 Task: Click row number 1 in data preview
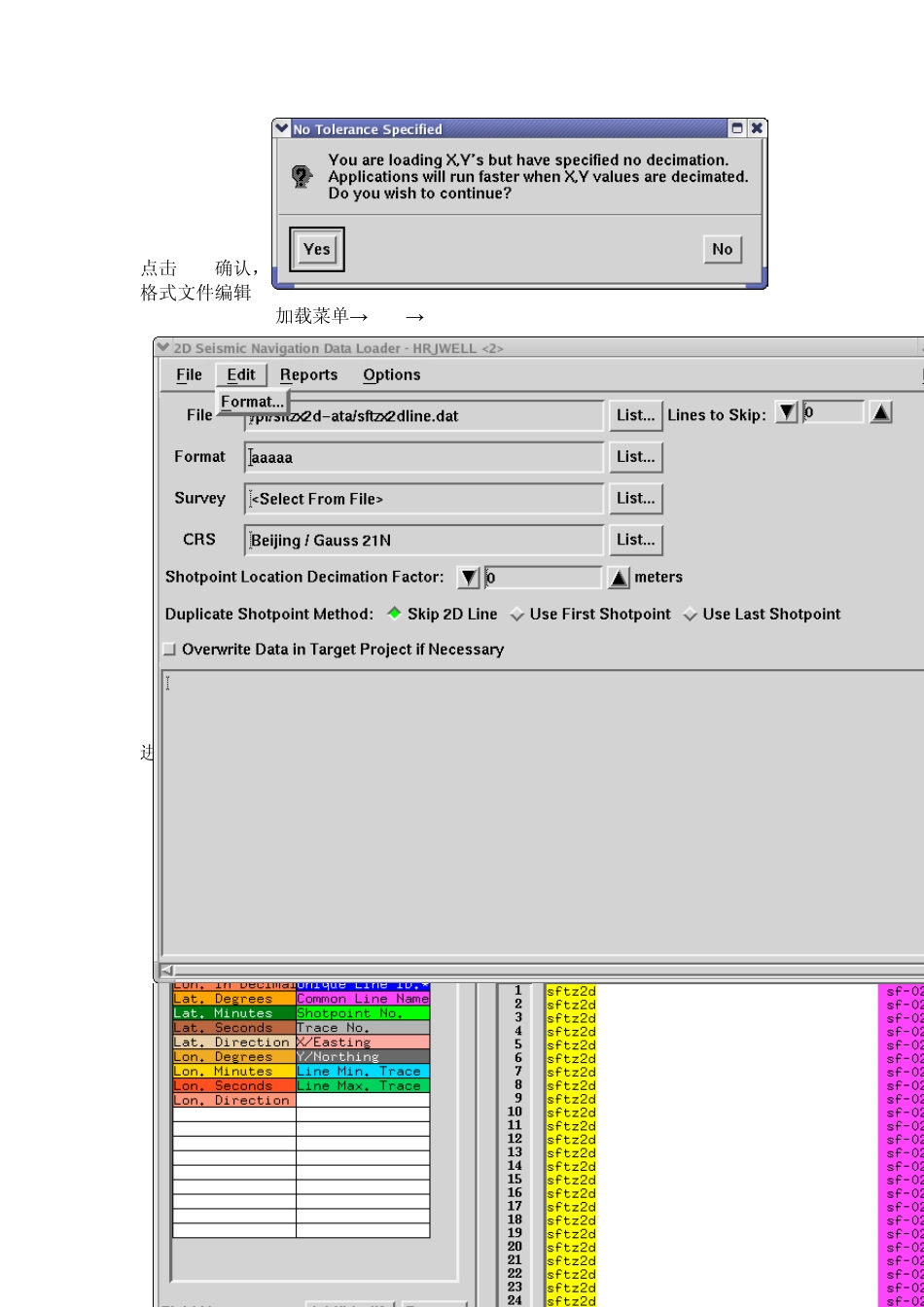[517, 990]
